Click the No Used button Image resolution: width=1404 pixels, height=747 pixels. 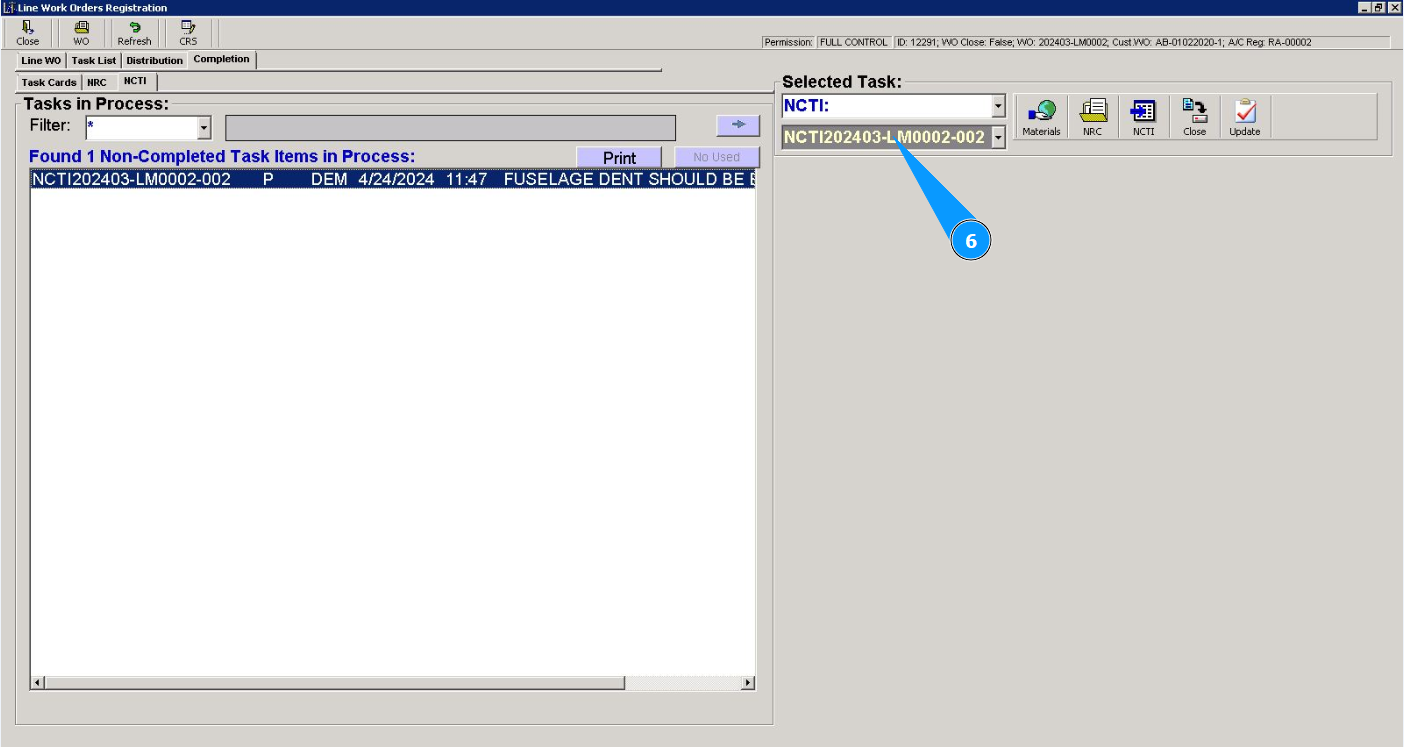point(717,157)
